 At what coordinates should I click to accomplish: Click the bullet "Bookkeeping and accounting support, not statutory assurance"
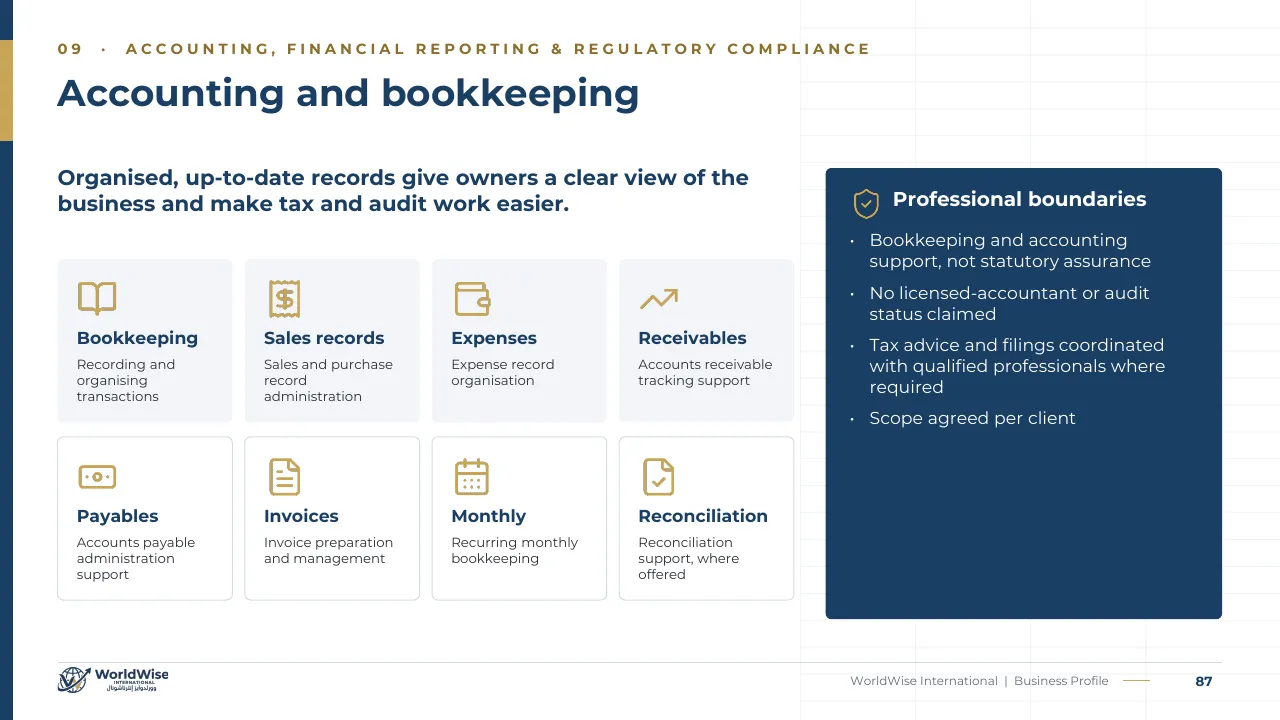coord(1010,250)
